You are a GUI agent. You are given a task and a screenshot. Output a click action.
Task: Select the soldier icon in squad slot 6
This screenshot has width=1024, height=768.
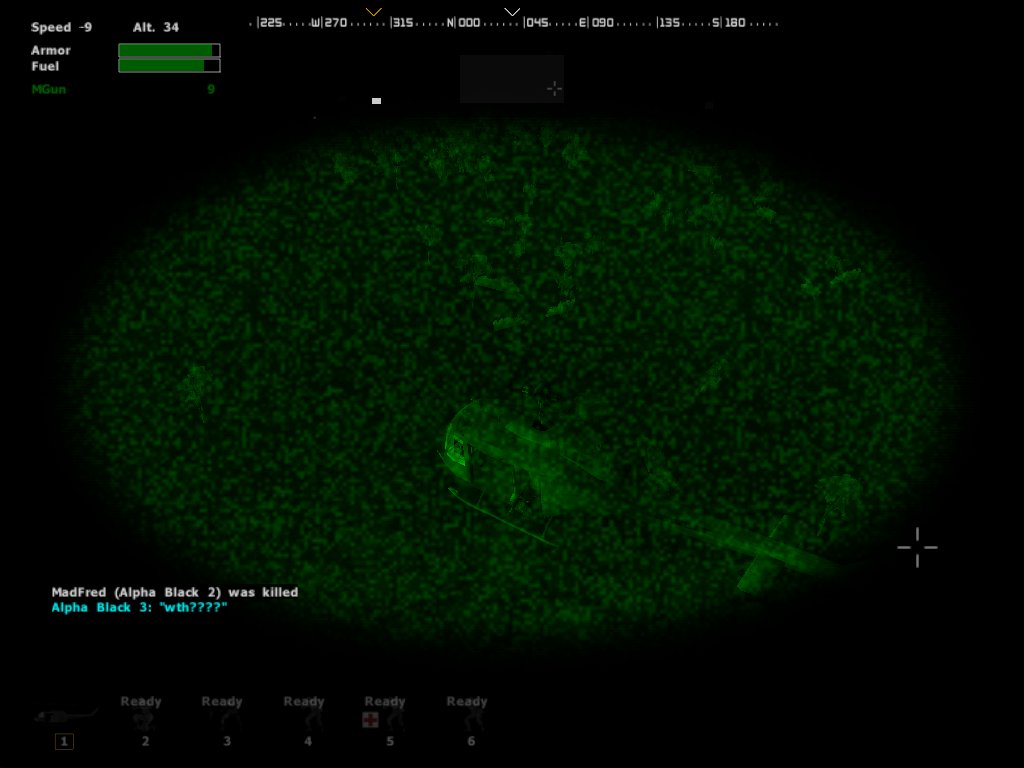(x=476, y=720)
